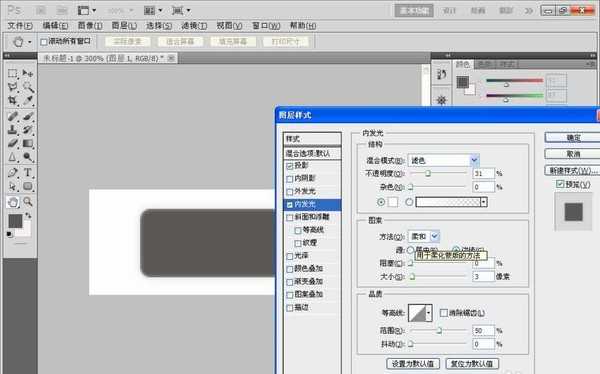Viewport: 600px width, 374px height.
Task: Select the Brush tool
Action: click(x=28, y=116)
